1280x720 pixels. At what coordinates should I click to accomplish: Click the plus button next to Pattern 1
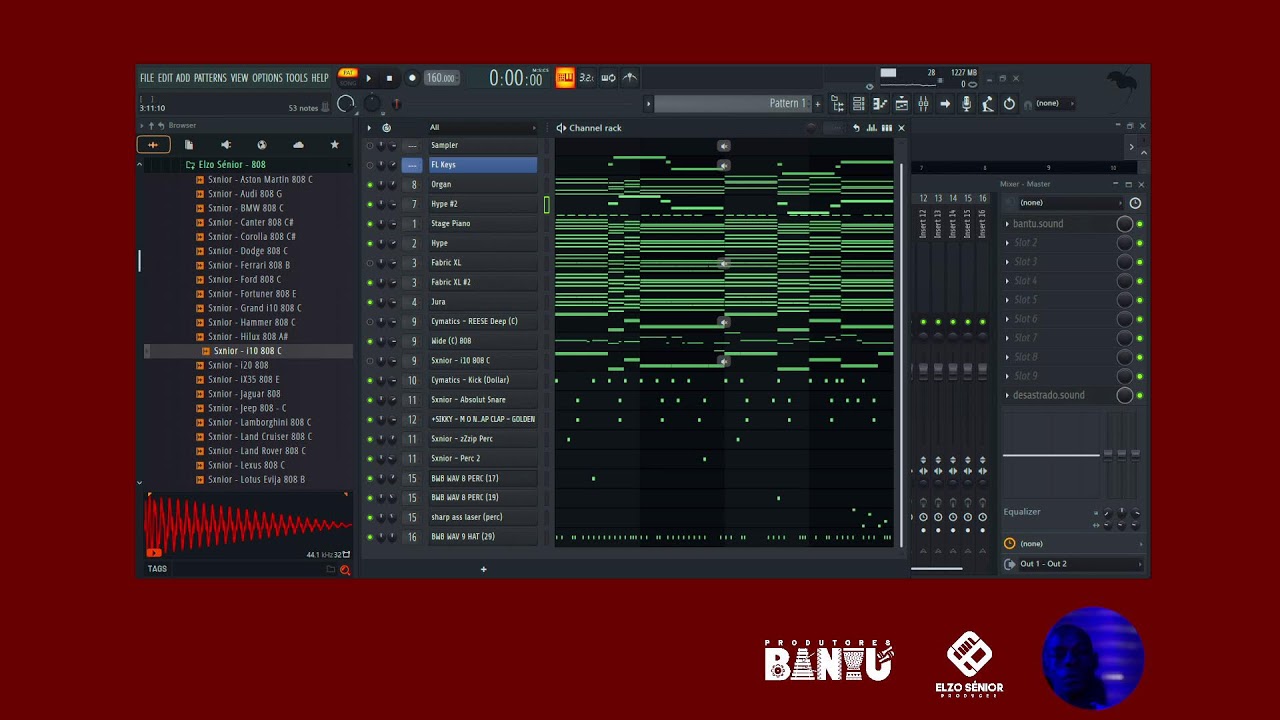pyautogui.click(x=818, y=104)
